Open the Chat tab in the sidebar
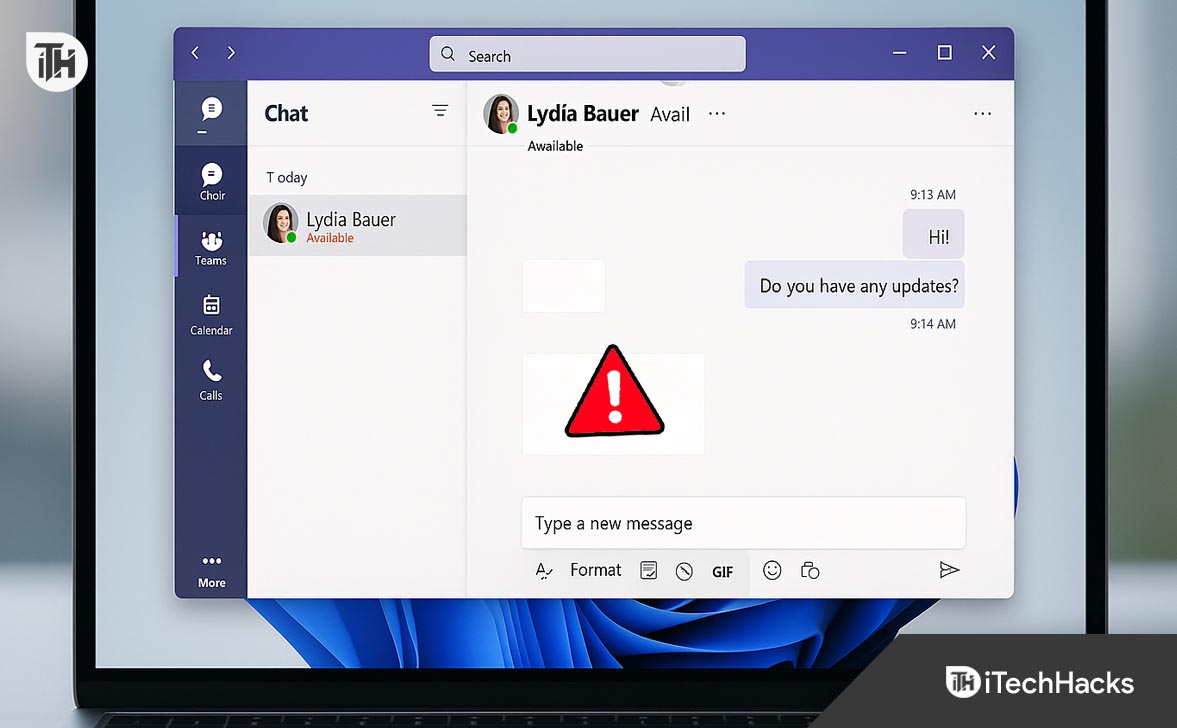Viewport: 1177px width, 728px height. (211, 181)
